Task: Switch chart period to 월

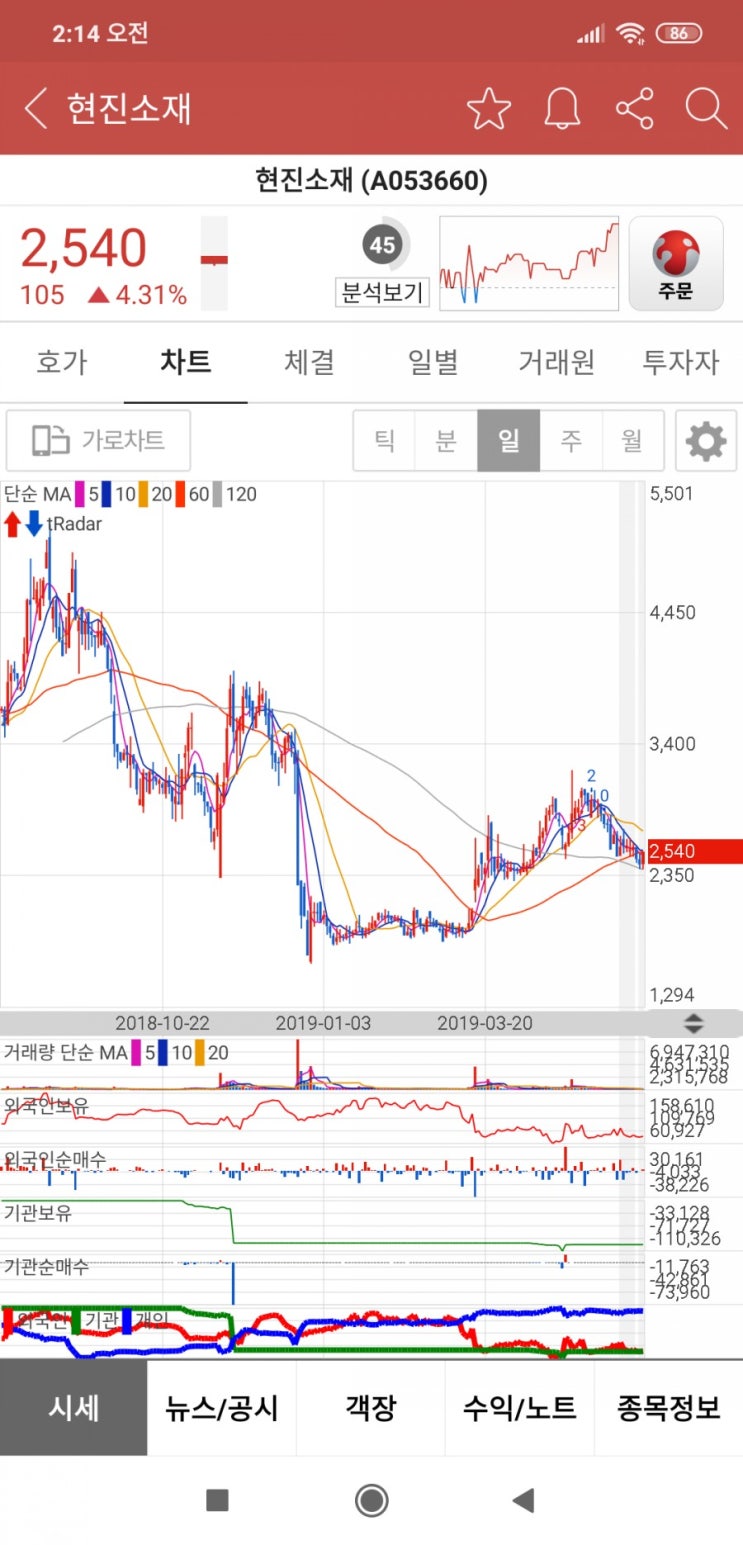Action: coord(632,441)
